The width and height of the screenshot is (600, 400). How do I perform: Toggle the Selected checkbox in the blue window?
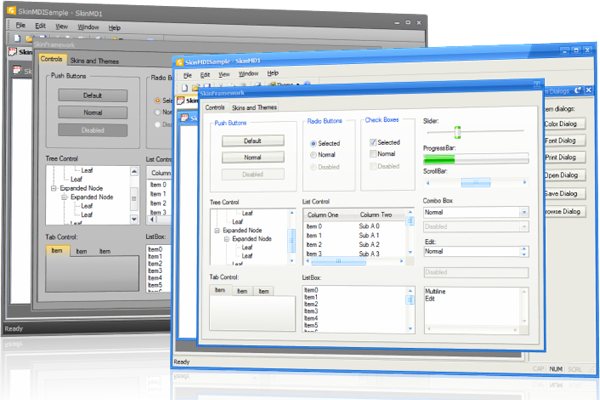[374, 143]
